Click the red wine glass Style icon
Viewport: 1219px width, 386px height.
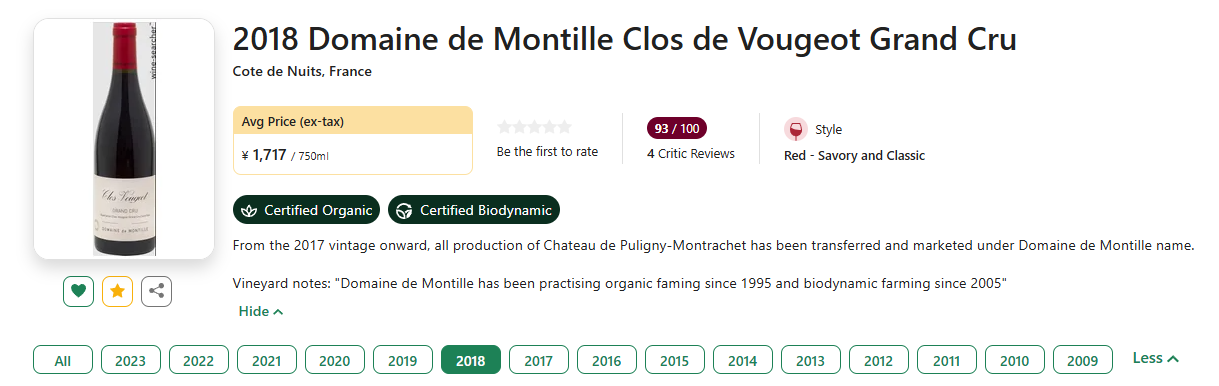pos(796,130)
